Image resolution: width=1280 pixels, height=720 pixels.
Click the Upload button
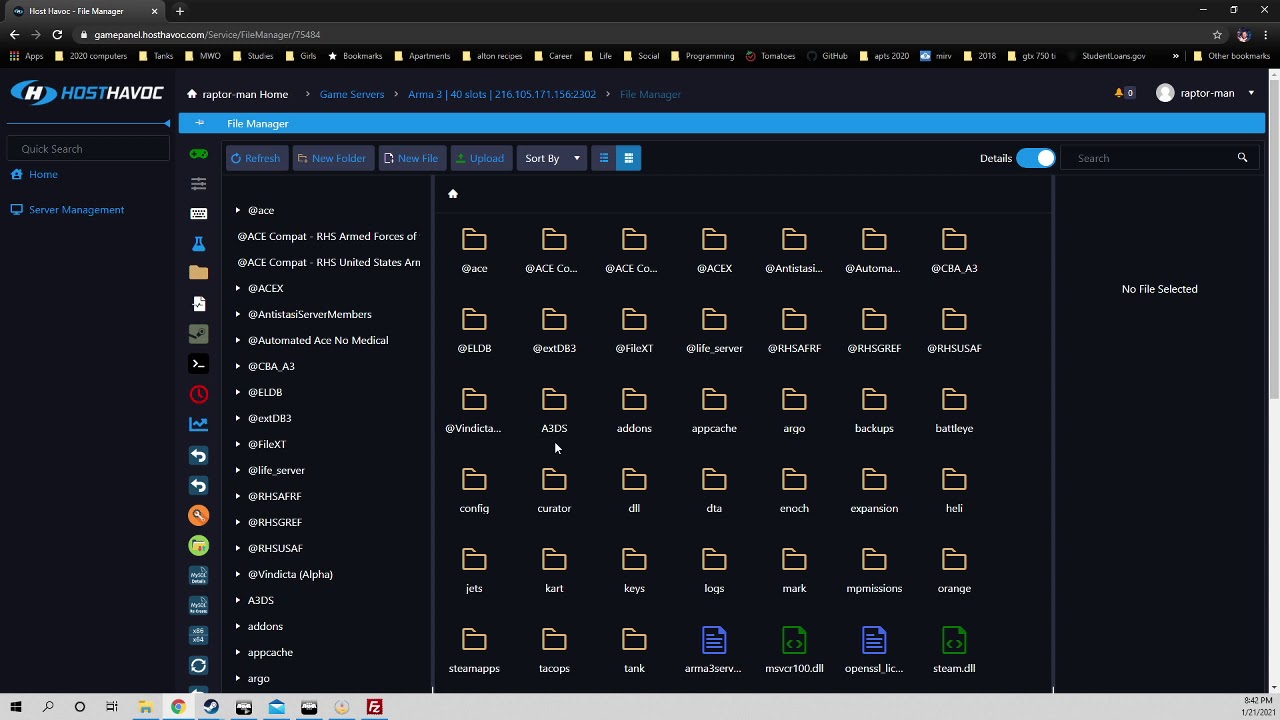pyautogui.click(x=480, y=158)
